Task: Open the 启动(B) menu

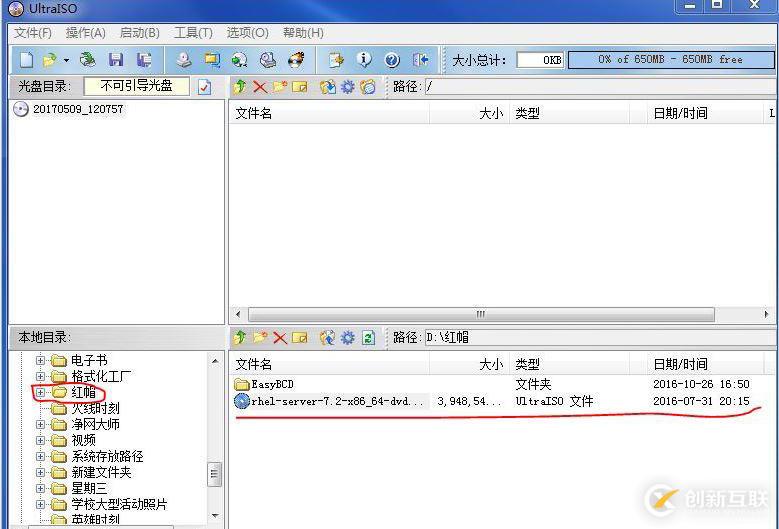Action: point(140,33)
